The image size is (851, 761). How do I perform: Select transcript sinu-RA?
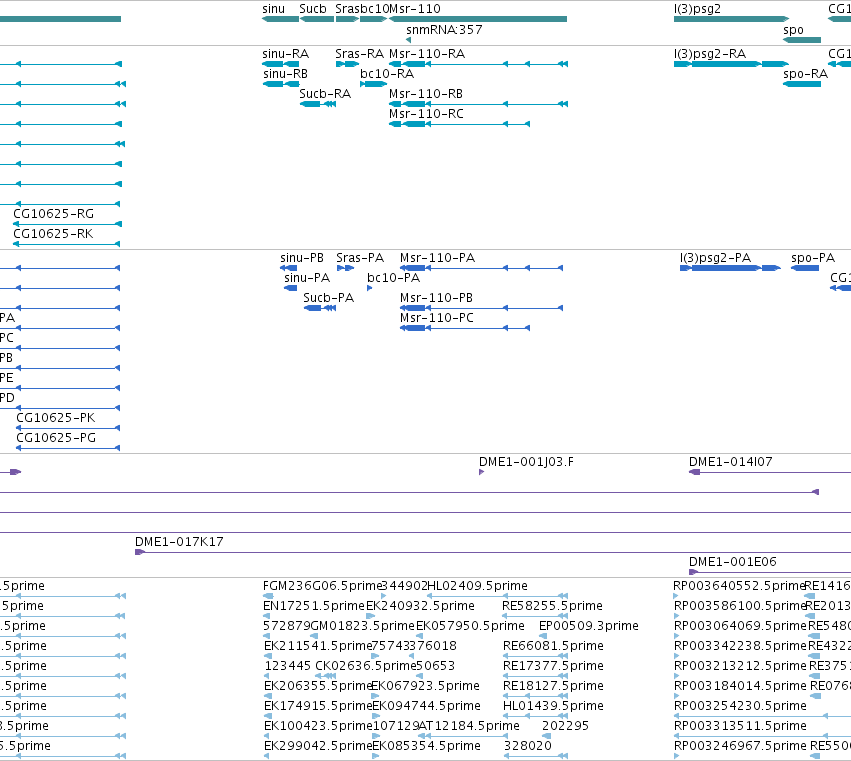point(285,54)
